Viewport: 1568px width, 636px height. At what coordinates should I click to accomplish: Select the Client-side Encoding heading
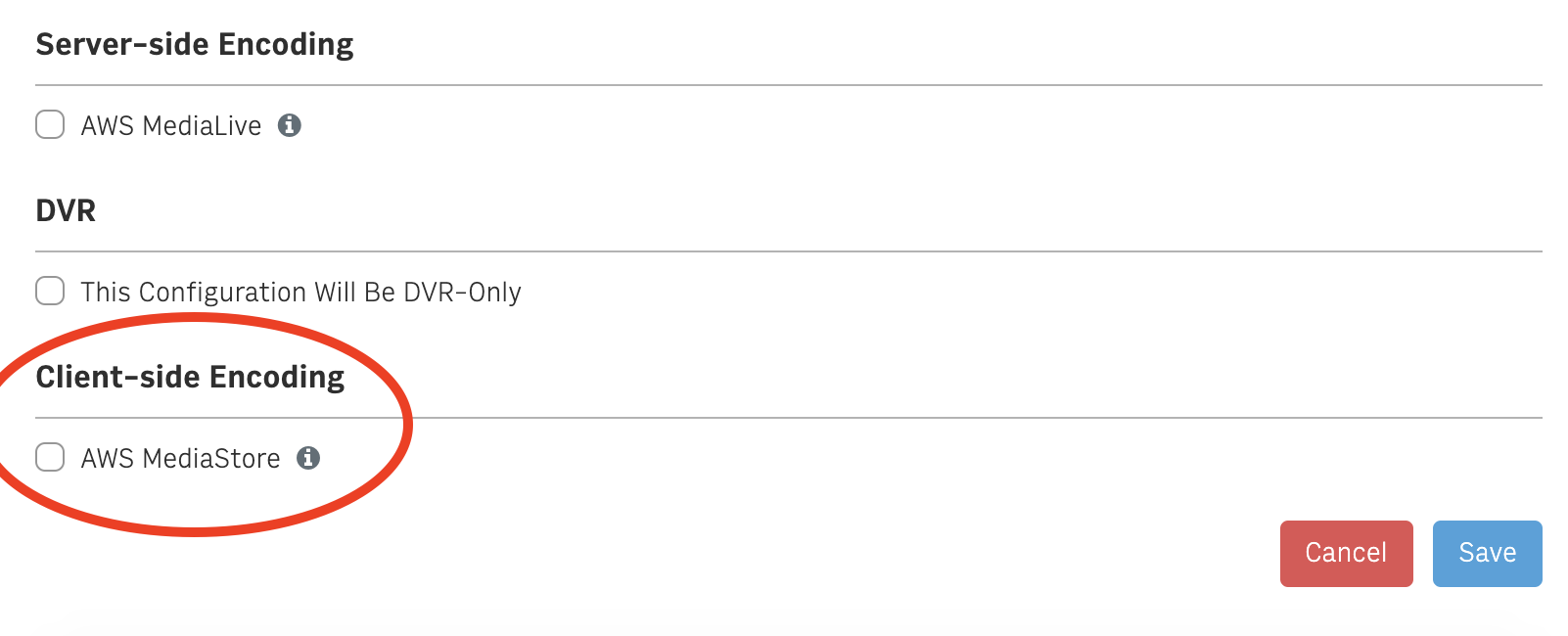(x=190, y=377)
